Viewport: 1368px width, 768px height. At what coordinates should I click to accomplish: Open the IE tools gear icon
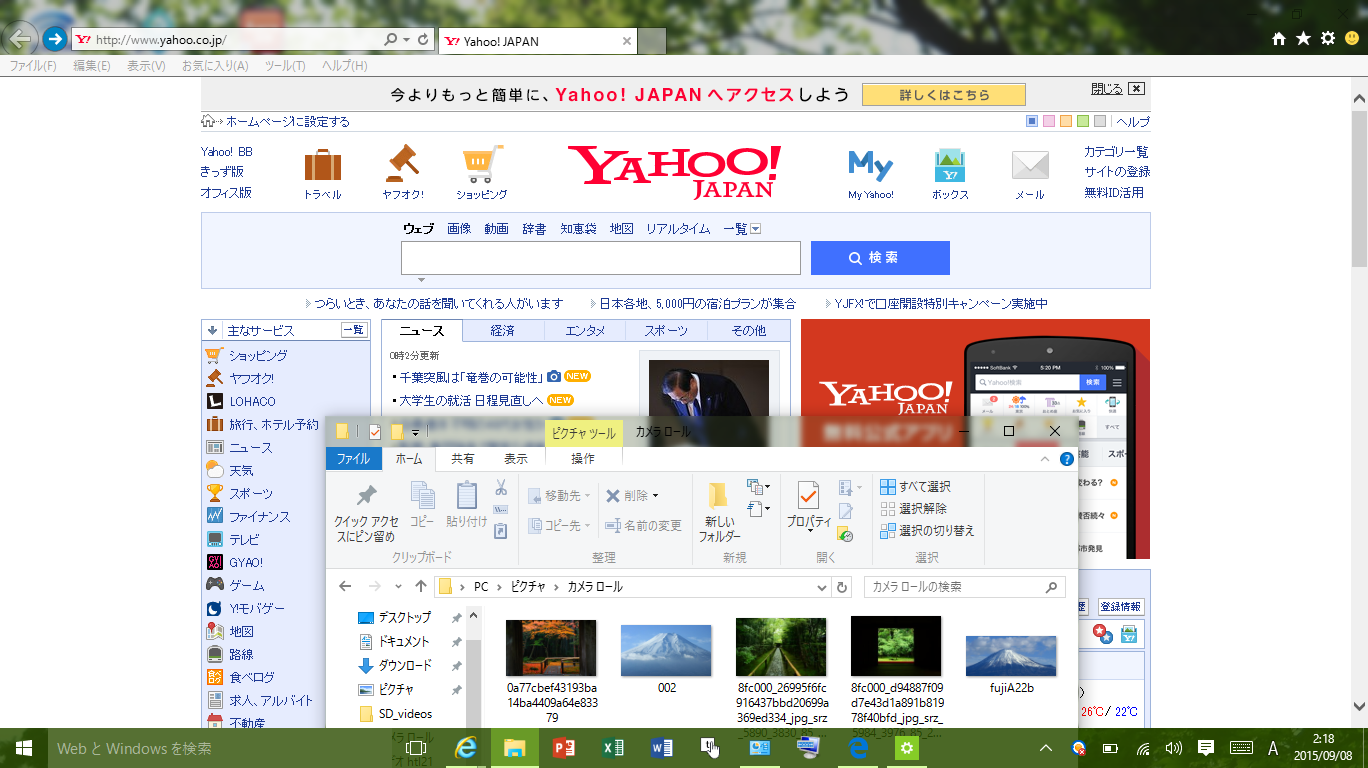click(1328, 39)
